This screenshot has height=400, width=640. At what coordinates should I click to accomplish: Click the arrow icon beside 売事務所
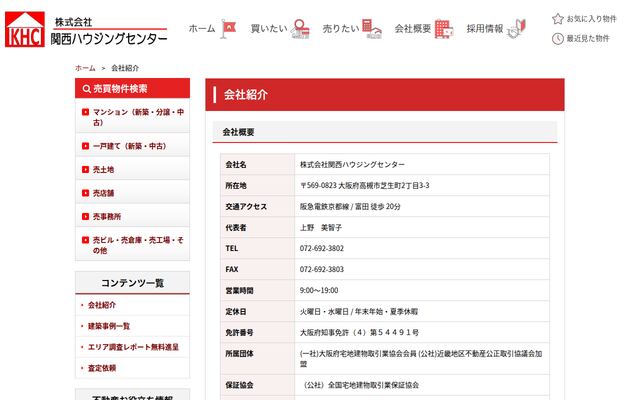85,216
